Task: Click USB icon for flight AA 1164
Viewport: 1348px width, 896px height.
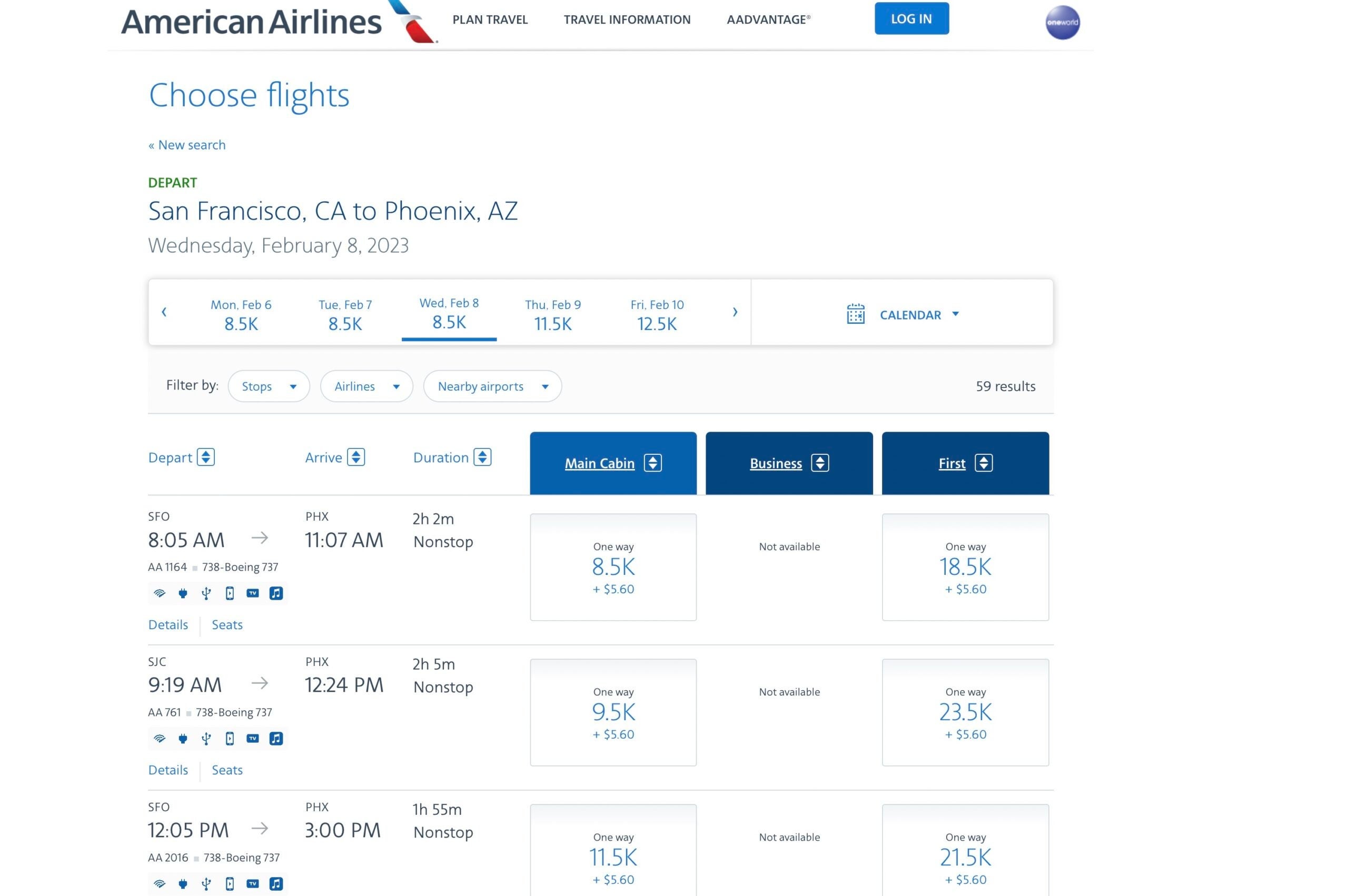Action: pos(206,593)
